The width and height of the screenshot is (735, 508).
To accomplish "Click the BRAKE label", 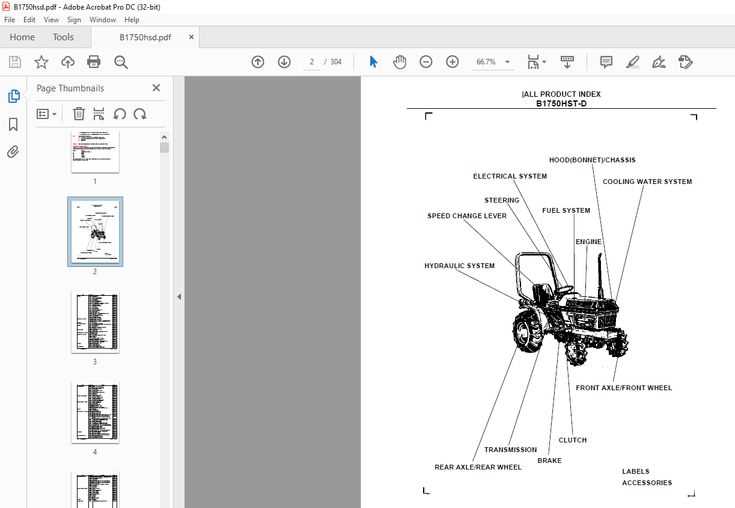I will (x=549, y=461).
